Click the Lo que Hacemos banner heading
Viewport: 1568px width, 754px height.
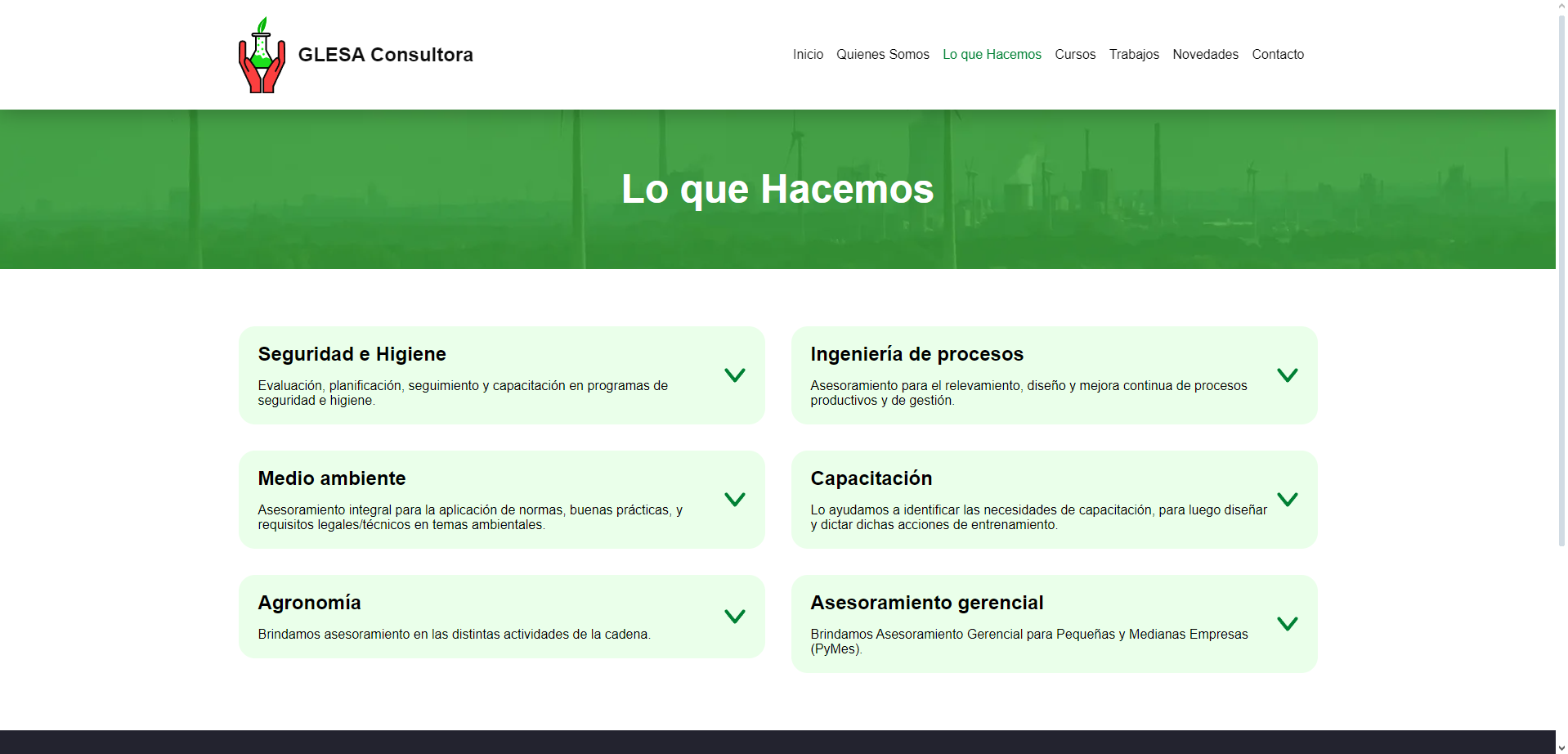coord(777,189)
